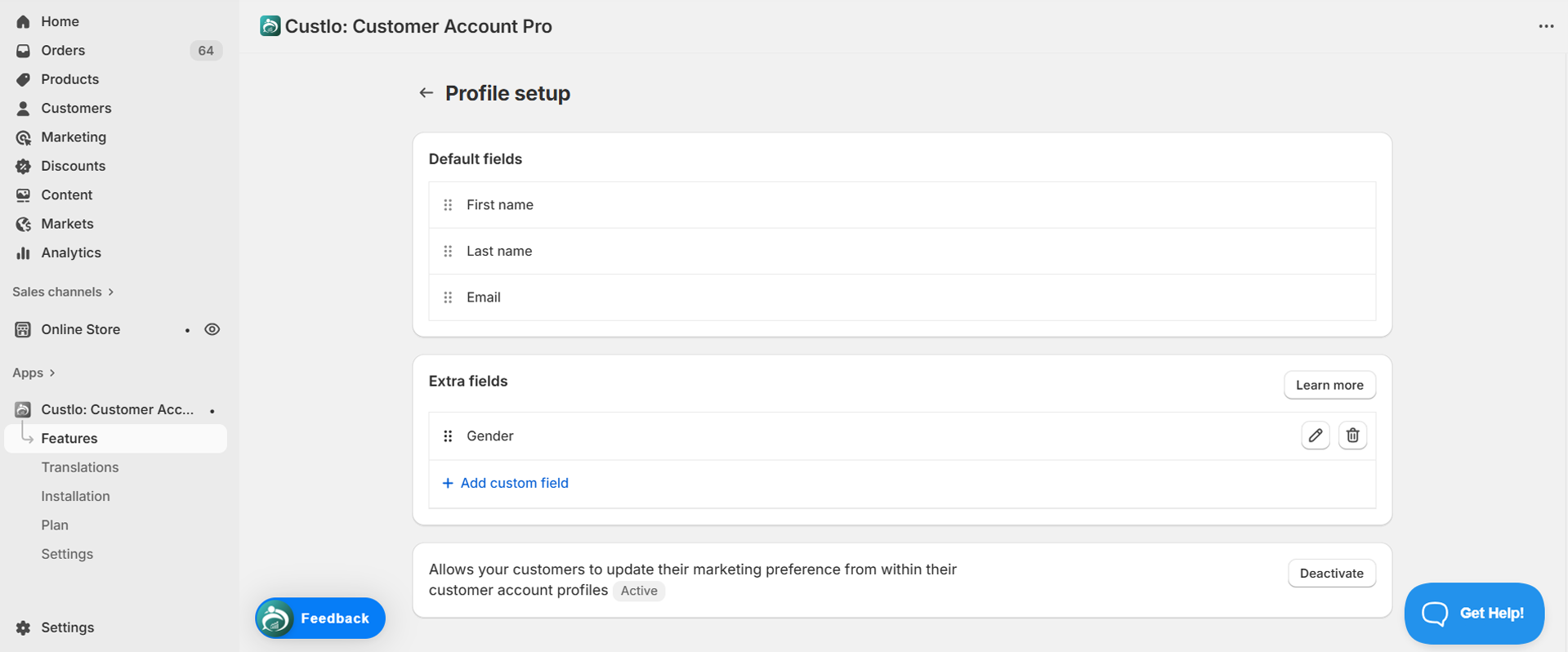Viewport: 1568px width, 652px height.
Task: Click the Learn more button
Action: (1329, 385)
